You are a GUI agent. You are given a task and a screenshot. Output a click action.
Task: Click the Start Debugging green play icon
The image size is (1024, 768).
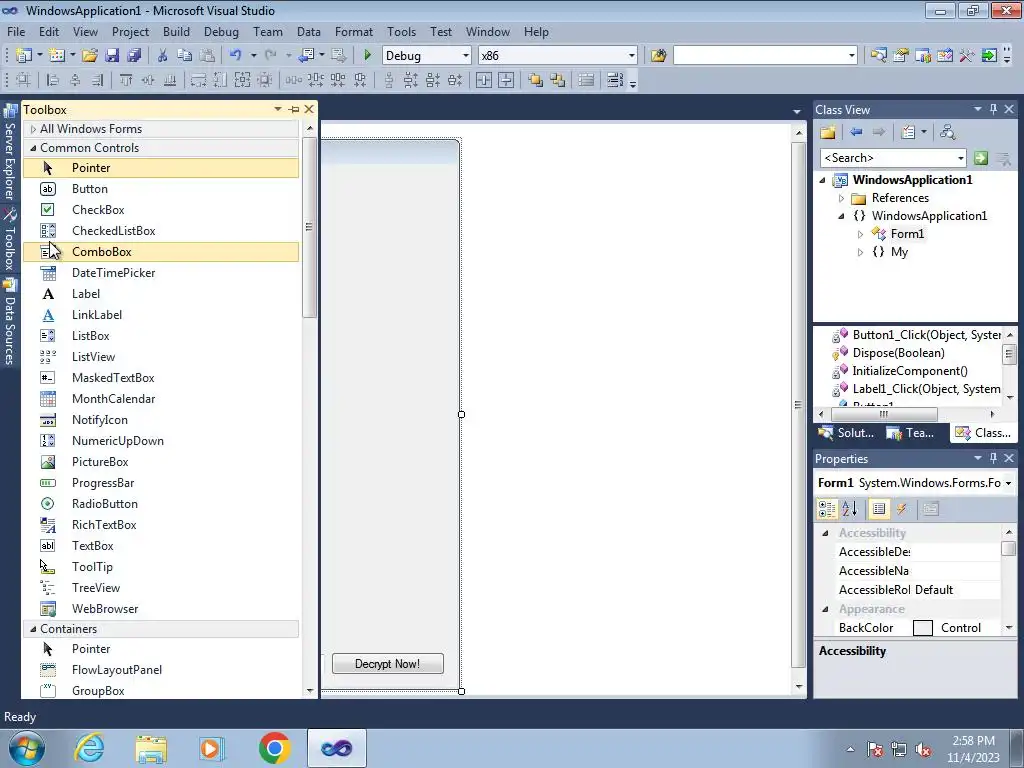(x=367, y=56)
